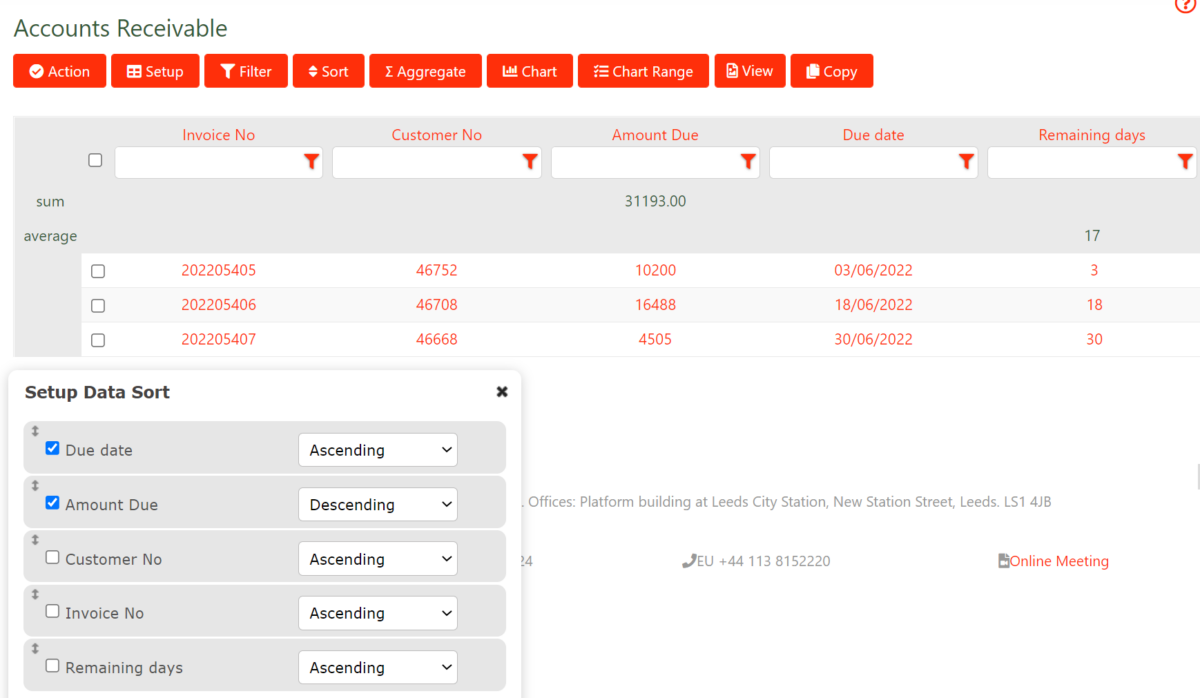Open the Remaining days sort direction dropdown

pyautogui.click(x=377, y=667)
